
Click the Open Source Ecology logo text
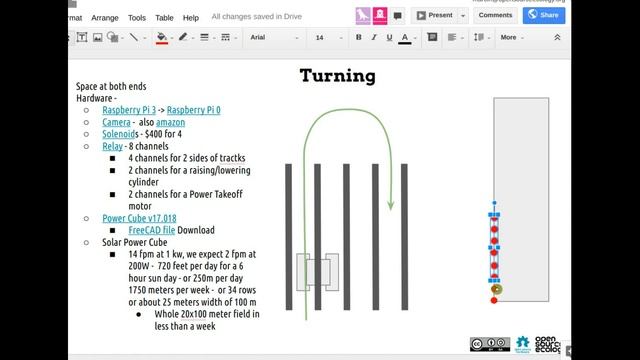pos(548,344)
